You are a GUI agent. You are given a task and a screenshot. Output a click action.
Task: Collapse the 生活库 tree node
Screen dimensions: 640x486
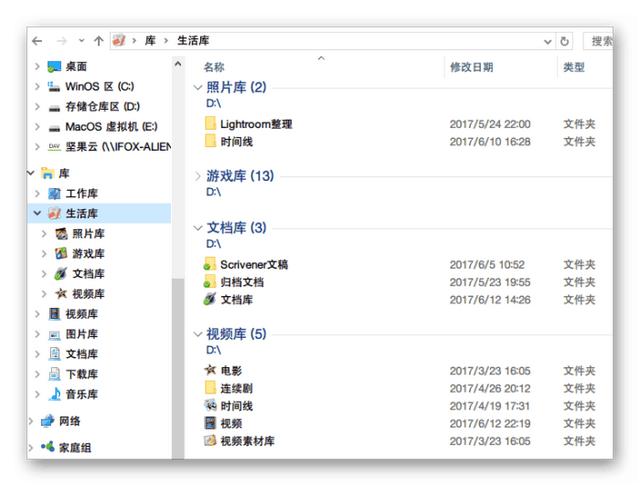point(37,213)
